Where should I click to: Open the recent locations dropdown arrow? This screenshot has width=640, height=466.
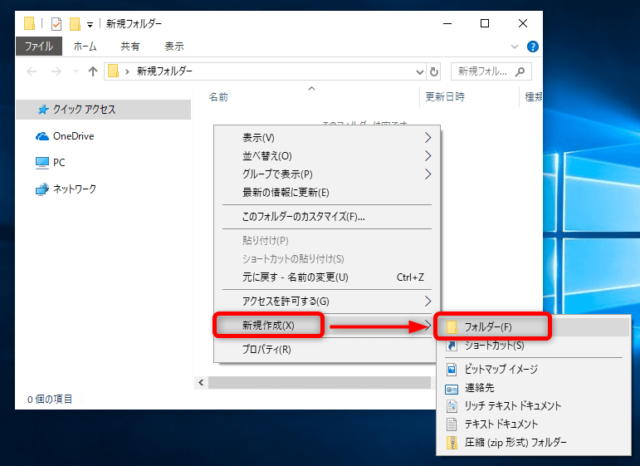[76, 71]
